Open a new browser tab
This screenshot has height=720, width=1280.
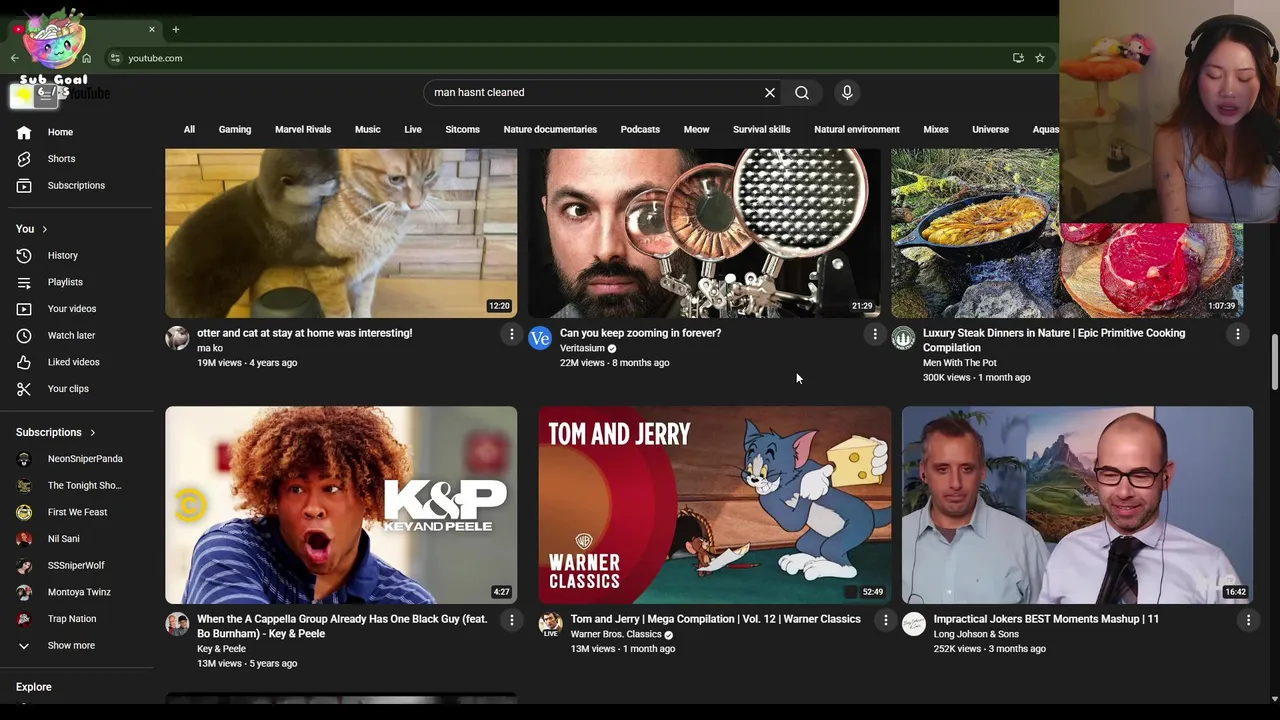pyautogui.click(x=175, y=29)
